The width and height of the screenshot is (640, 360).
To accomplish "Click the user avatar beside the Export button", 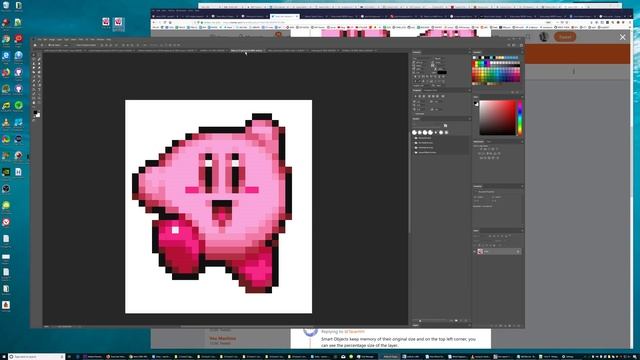I will (x=543, y=37).
